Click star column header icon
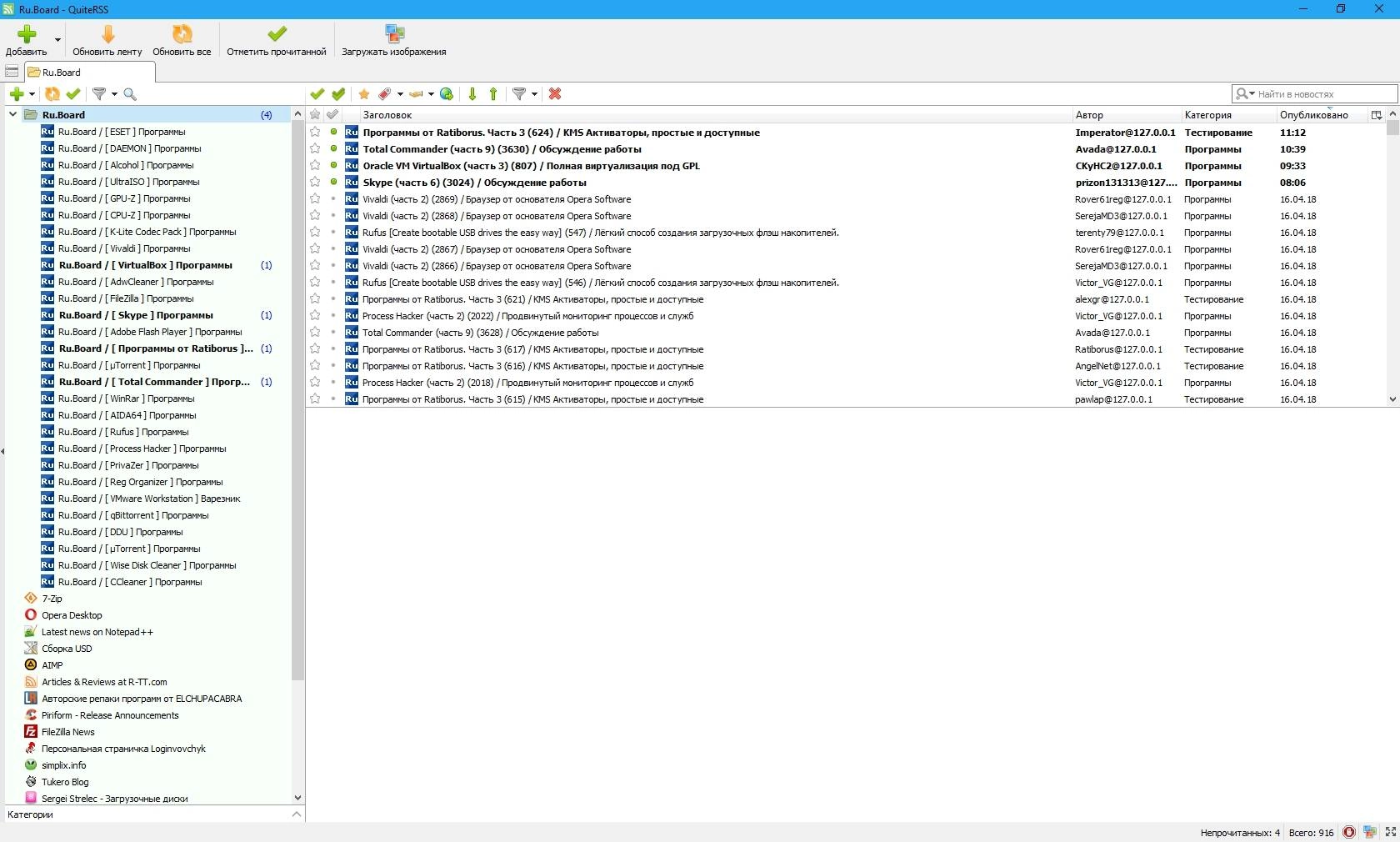The width and height of the screenshot is (1400, 842). pos(315,115)
